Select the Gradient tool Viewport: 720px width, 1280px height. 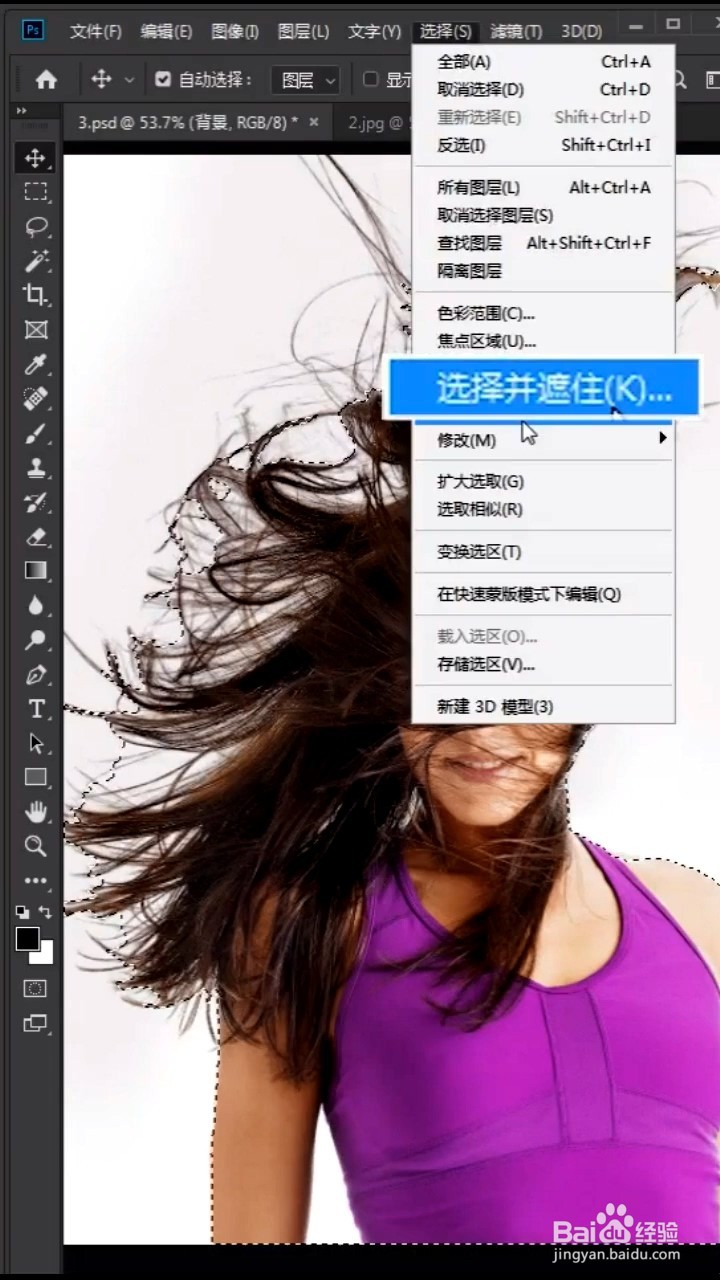point(36,571)
